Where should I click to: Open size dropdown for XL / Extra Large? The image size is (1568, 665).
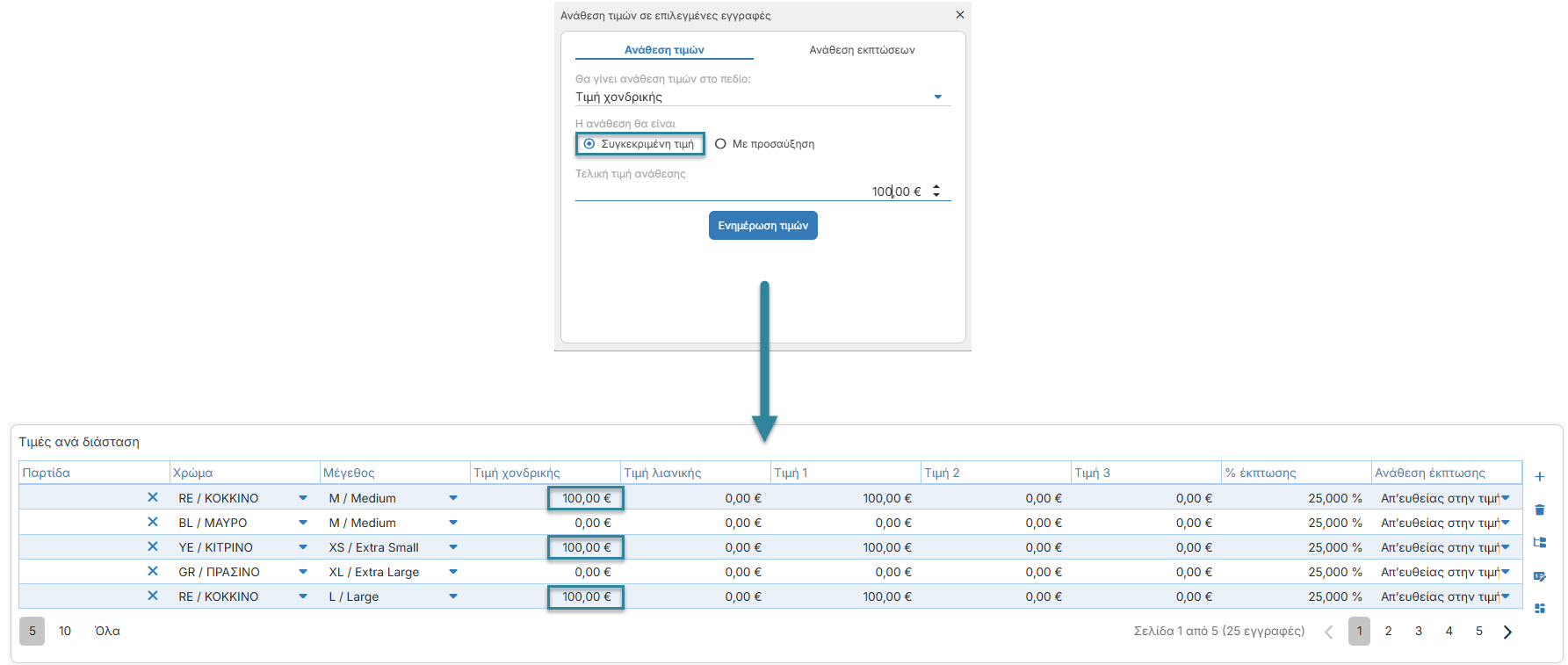coord(453,572)
